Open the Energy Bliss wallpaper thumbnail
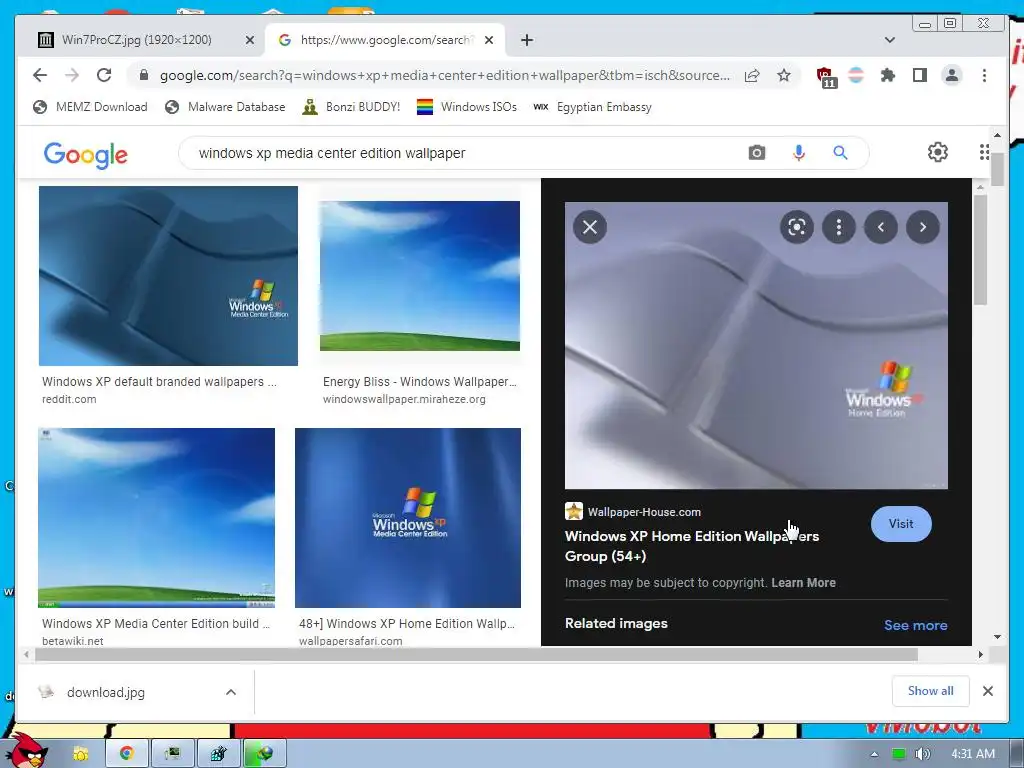This screenshot has height=768, width=1024. 420,276
